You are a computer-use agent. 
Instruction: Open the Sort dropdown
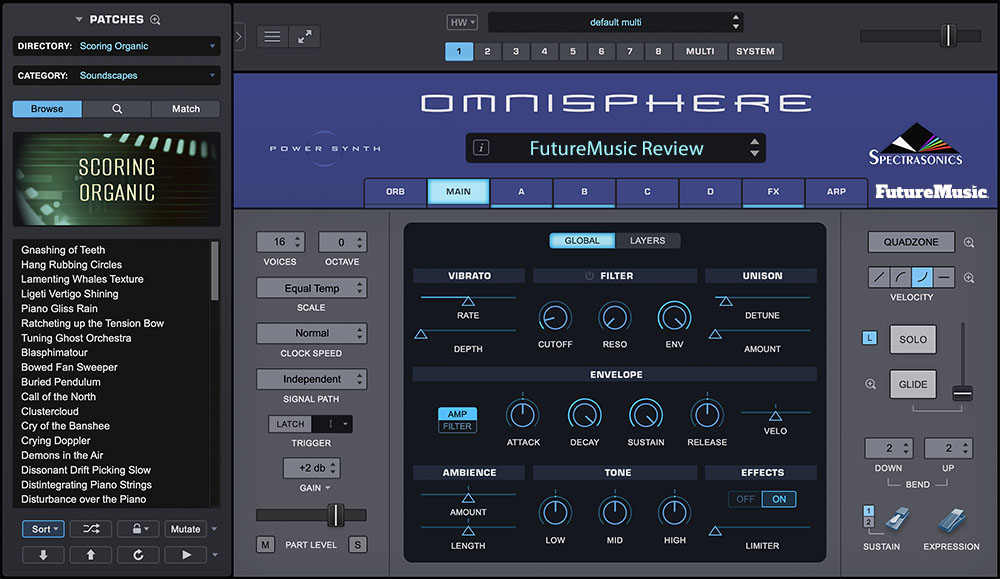coord(43,529)
